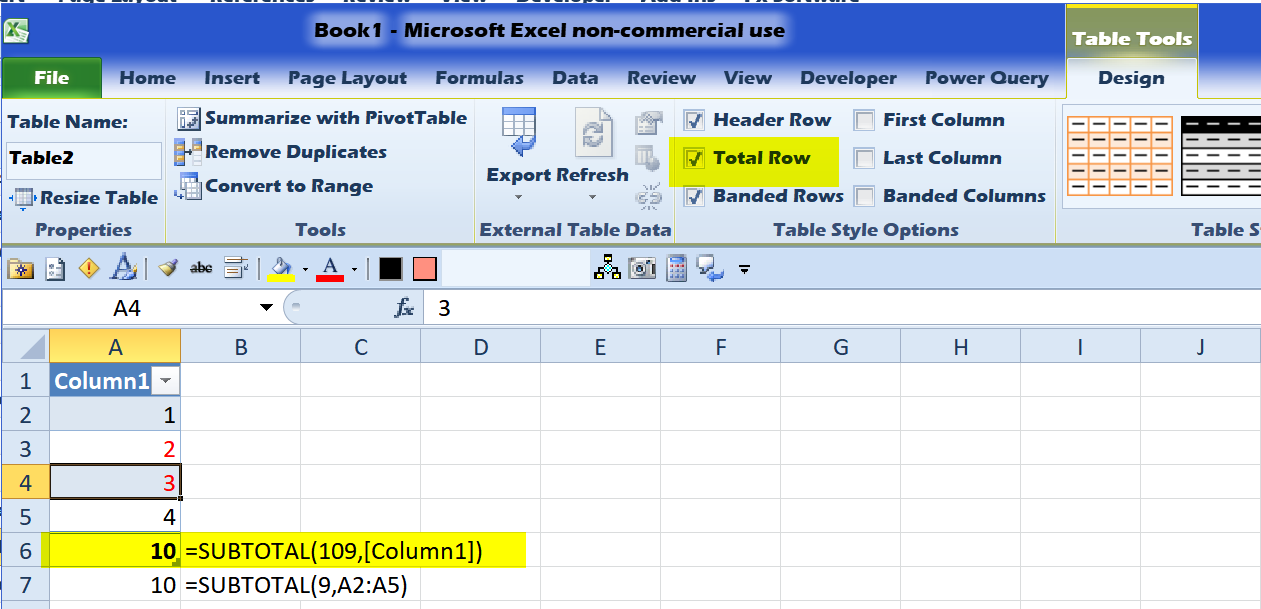Viewport: 1261px width, 609px height.
Task: Open the font color dropdown arrow
Action: point(354,269)
